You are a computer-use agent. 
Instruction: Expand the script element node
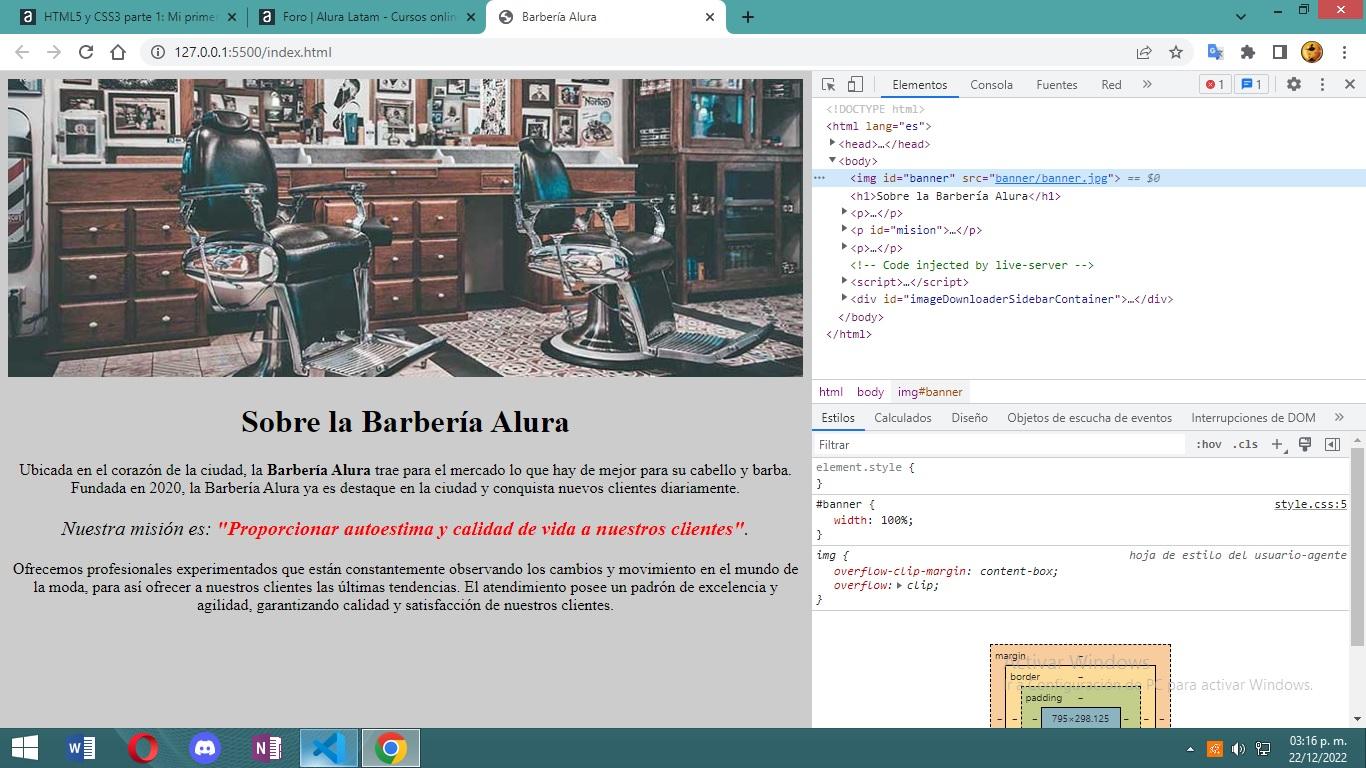pyautogui.click(x=845, y=281)
